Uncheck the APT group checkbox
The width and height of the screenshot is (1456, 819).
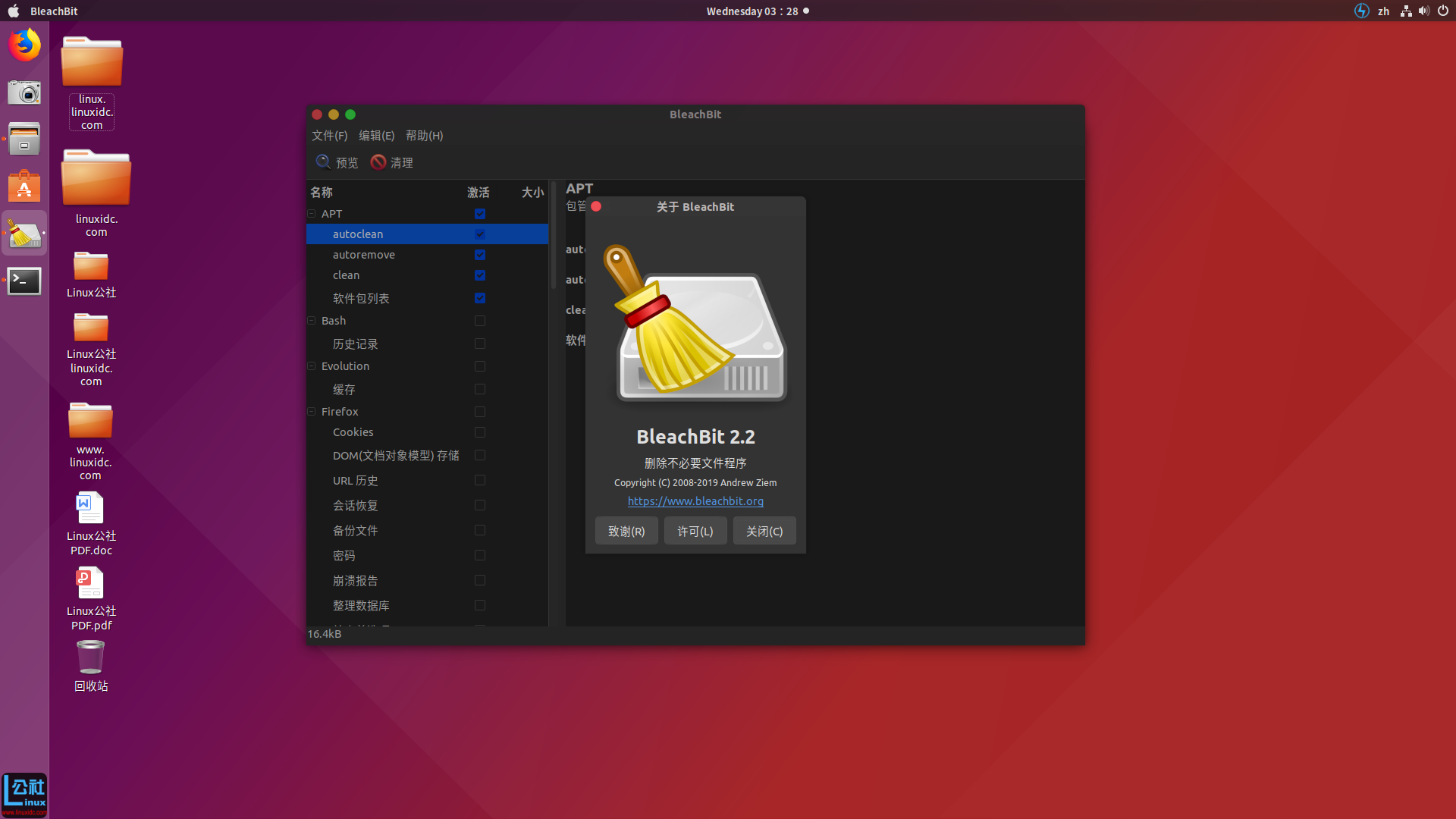[480, 214]
